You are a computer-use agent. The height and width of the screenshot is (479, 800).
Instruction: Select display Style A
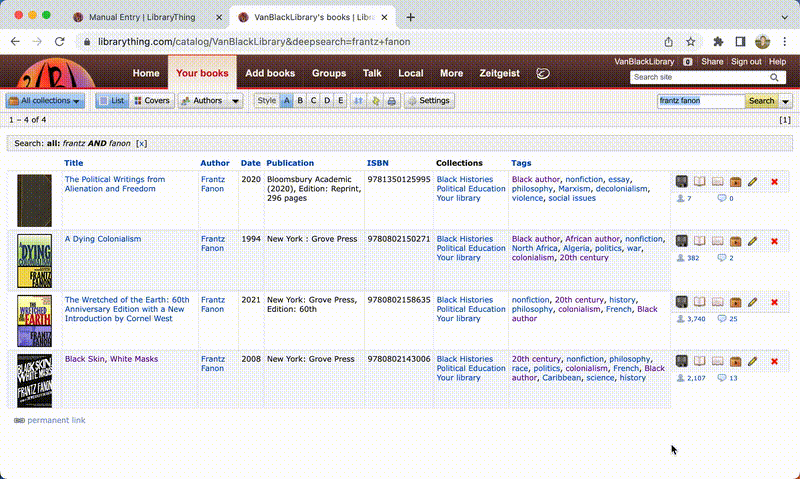pos(287,101)
